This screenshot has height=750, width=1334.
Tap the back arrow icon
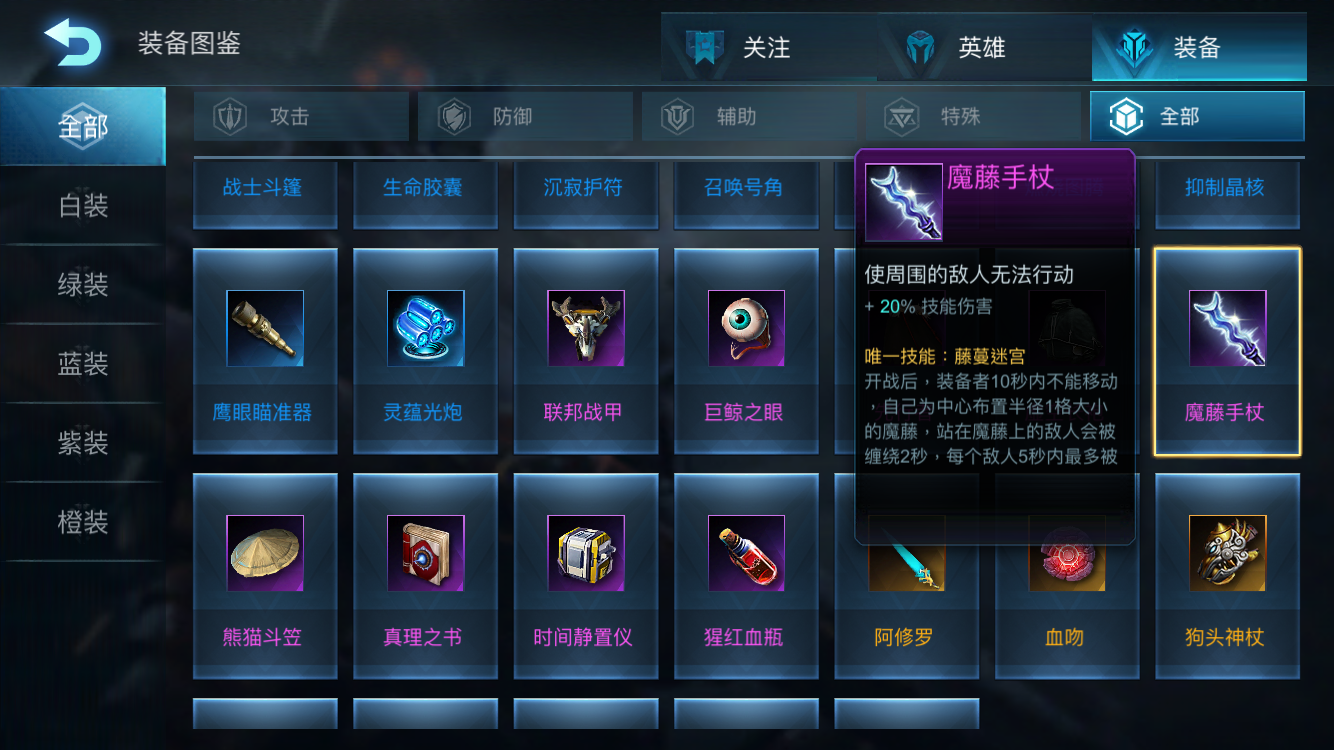[72, 42]
